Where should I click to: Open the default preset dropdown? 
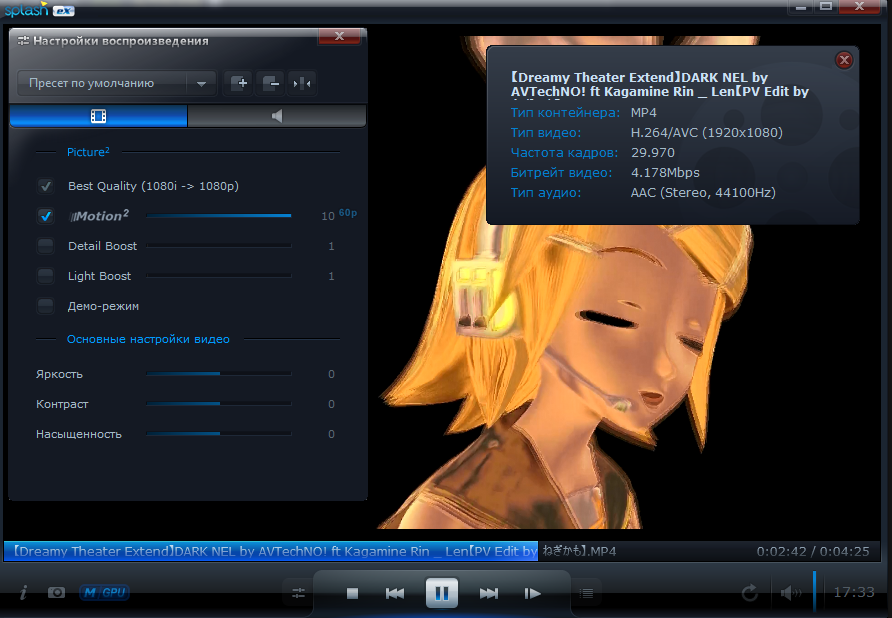coord(116,83)
